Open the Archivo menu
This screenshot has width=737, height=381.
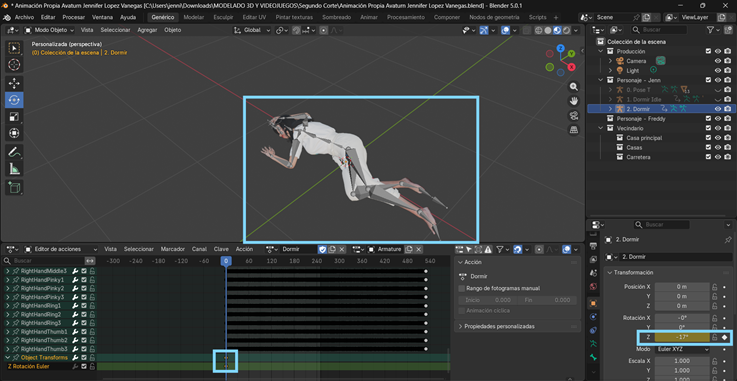(24, 17)
